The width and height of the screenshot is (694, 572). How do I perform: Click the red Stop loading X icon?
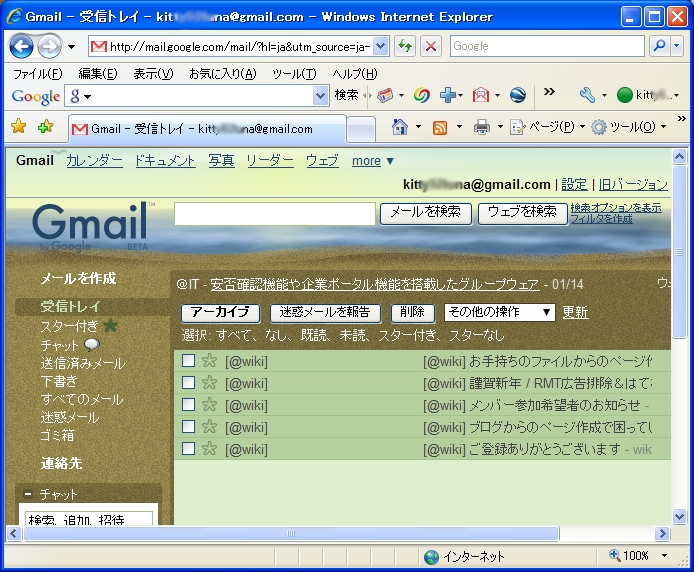(x=430, y=46)
